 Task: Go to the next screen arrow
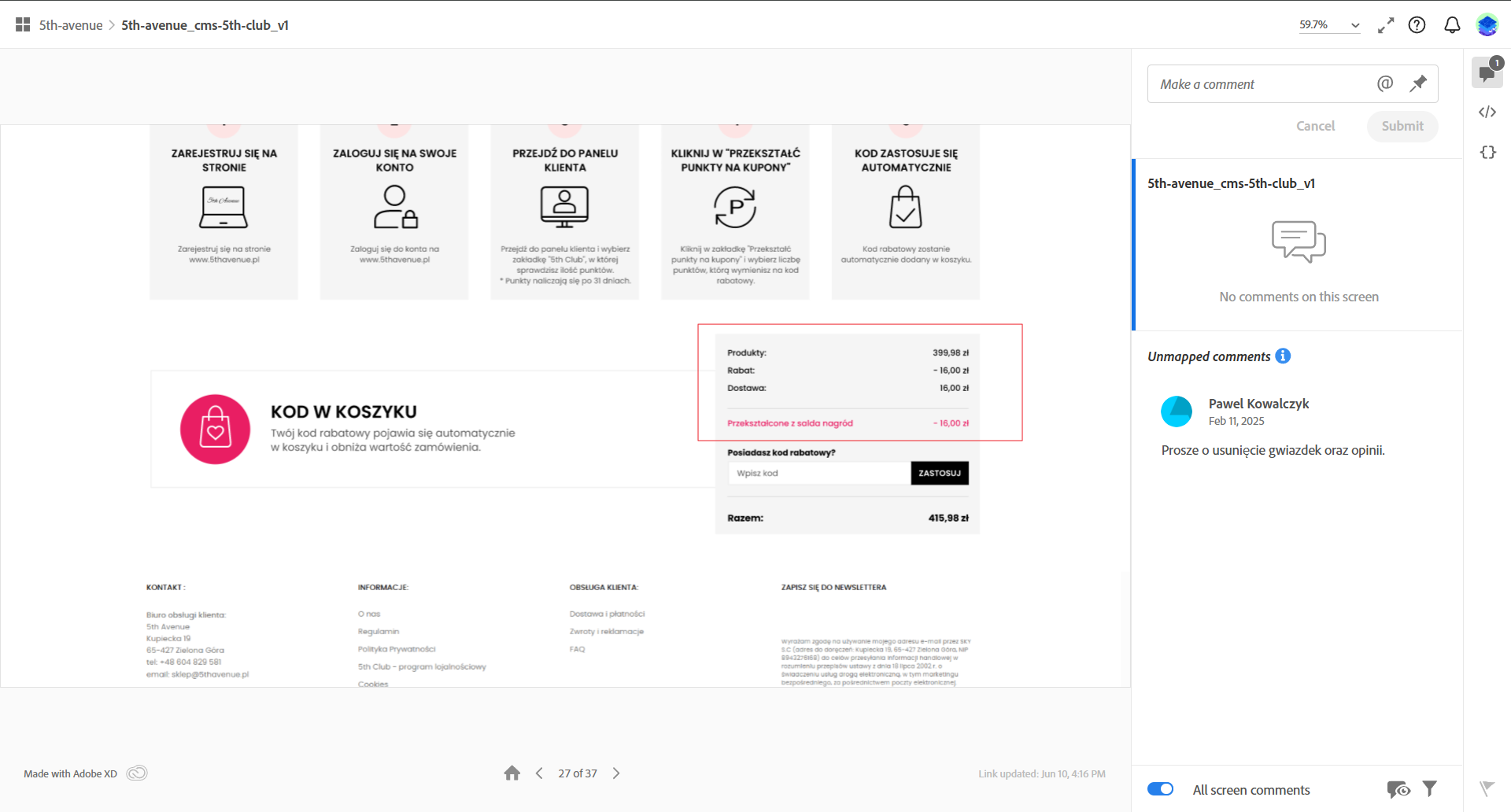[x=616, y=773]
